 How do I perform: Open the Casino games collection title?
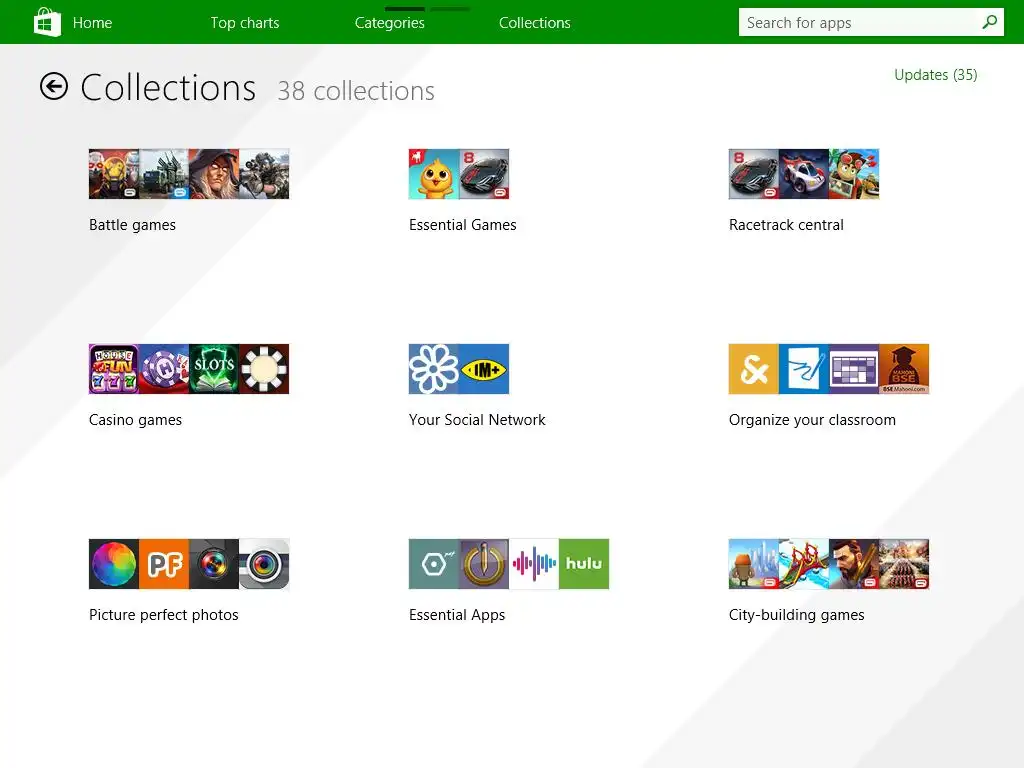click(135, 420)
